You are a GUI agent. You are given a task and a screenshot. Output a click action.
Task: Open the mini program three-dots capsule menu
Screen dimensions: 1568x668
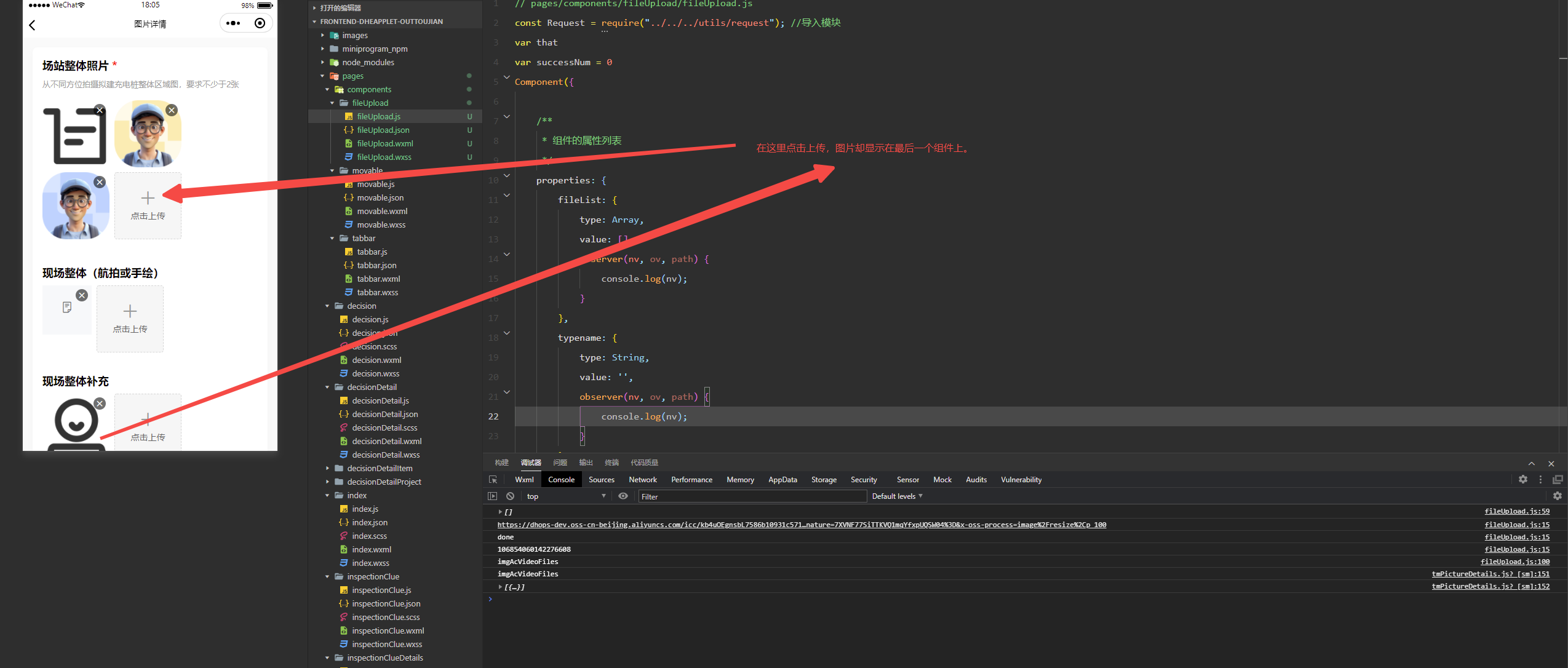point(233,23)
